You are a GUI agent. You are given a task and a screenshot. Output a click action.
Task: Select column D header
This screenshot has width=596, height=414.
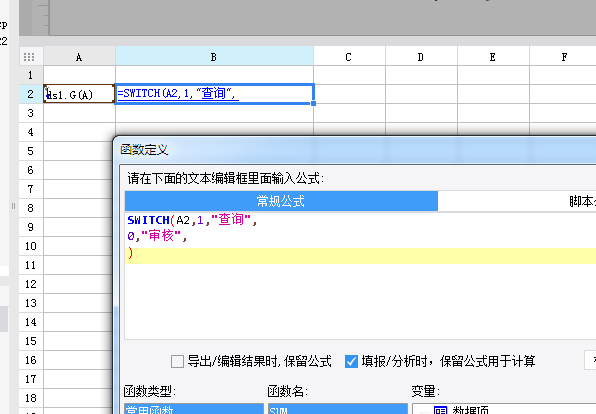[x=421, y=57]
